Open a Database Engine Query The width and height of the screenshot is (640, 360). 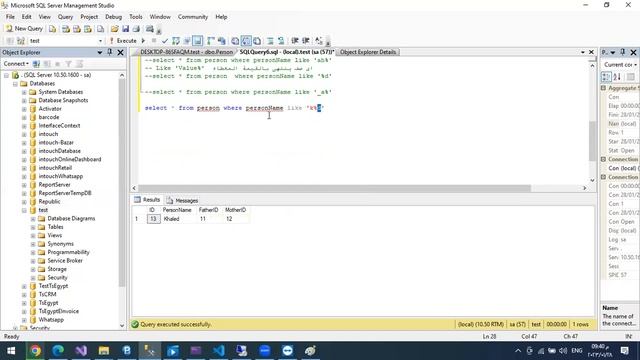tap(52, 29)
